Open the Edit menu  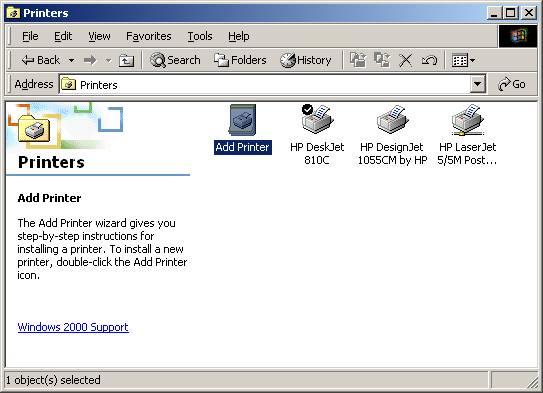point(63,36)
